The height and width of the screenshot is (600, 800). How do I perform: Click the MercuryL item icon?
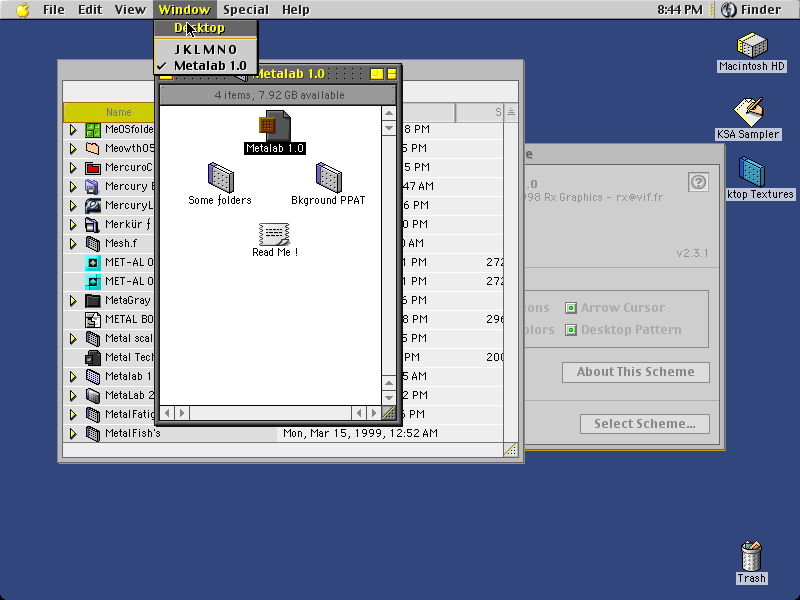(x=93, y=206)
